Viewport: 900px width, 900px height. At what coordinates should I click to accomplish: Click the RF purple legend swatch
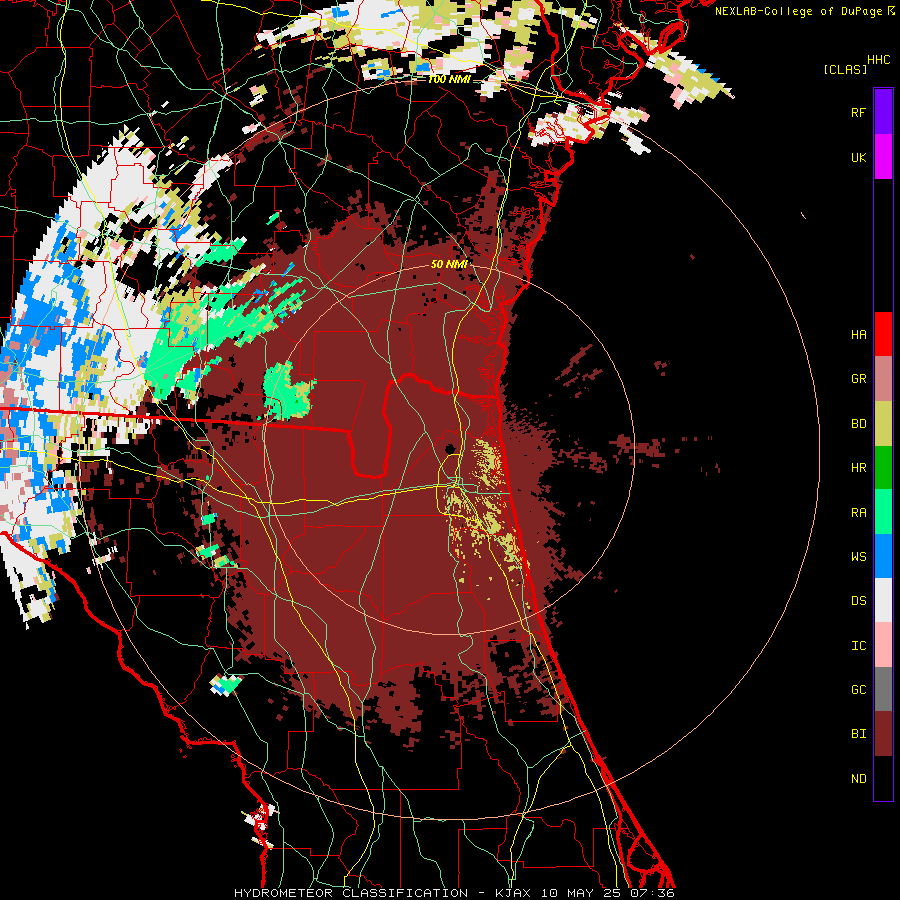pos(883,112)
